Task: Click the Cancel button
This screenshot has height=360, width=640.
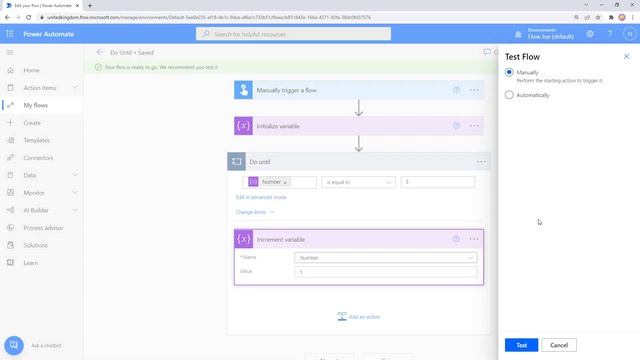Action: tap(559, 345)
